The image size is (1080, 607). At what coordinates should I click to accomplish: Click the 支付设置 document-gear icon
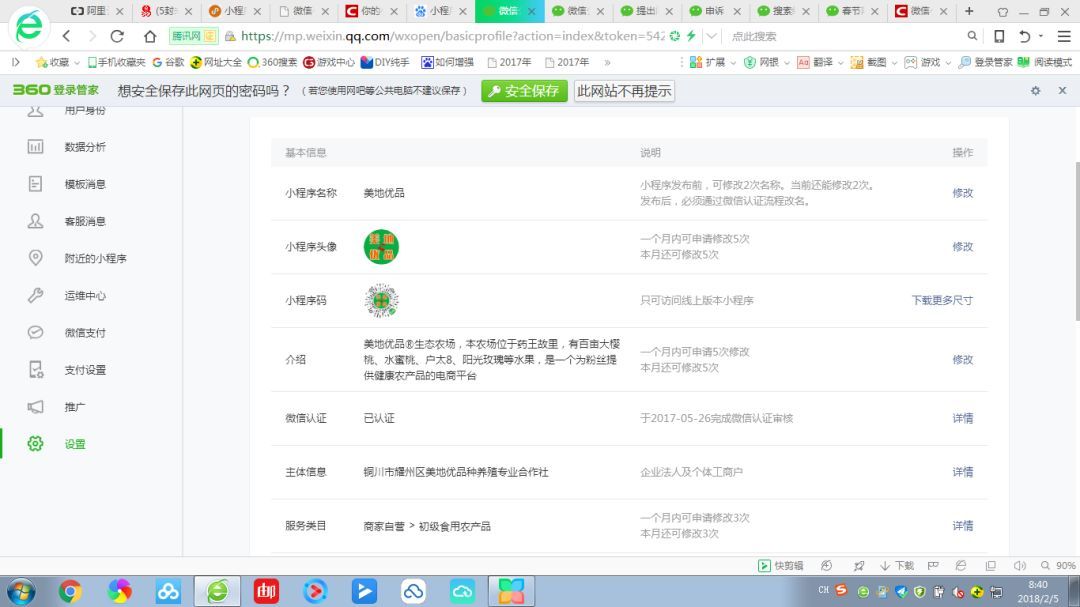(x=36, y=370)
